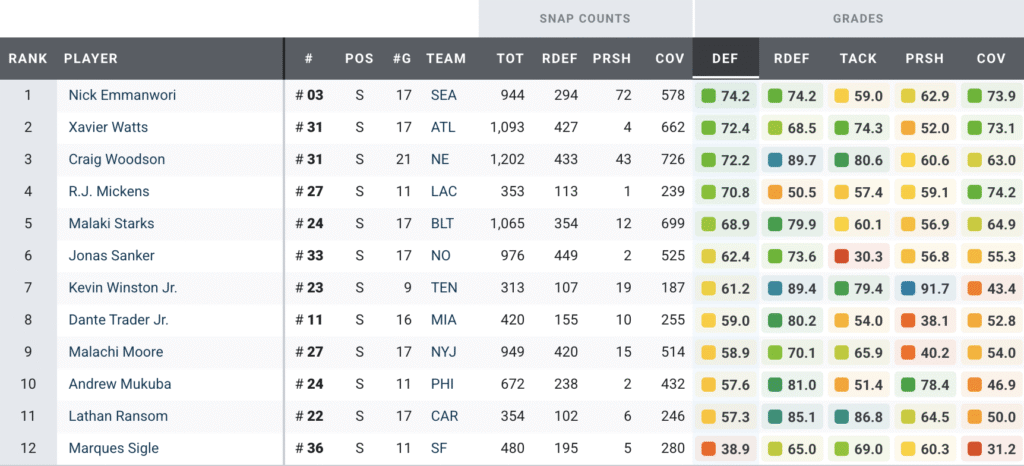This screenshot has width=1024, height=466.
Task: Select Craig Woodson's name
Action: pyautogui.click(x=116, y=159)
